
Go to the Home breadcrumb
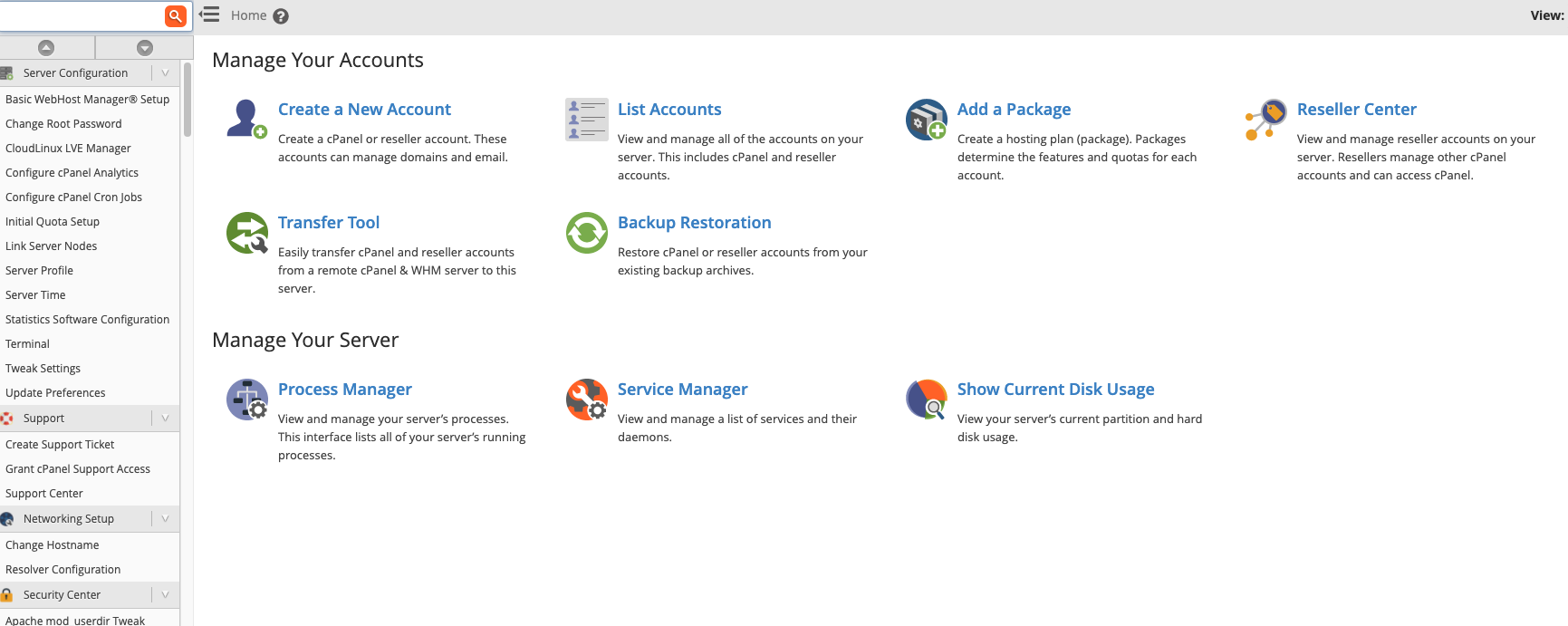click(x=248, y=15)
